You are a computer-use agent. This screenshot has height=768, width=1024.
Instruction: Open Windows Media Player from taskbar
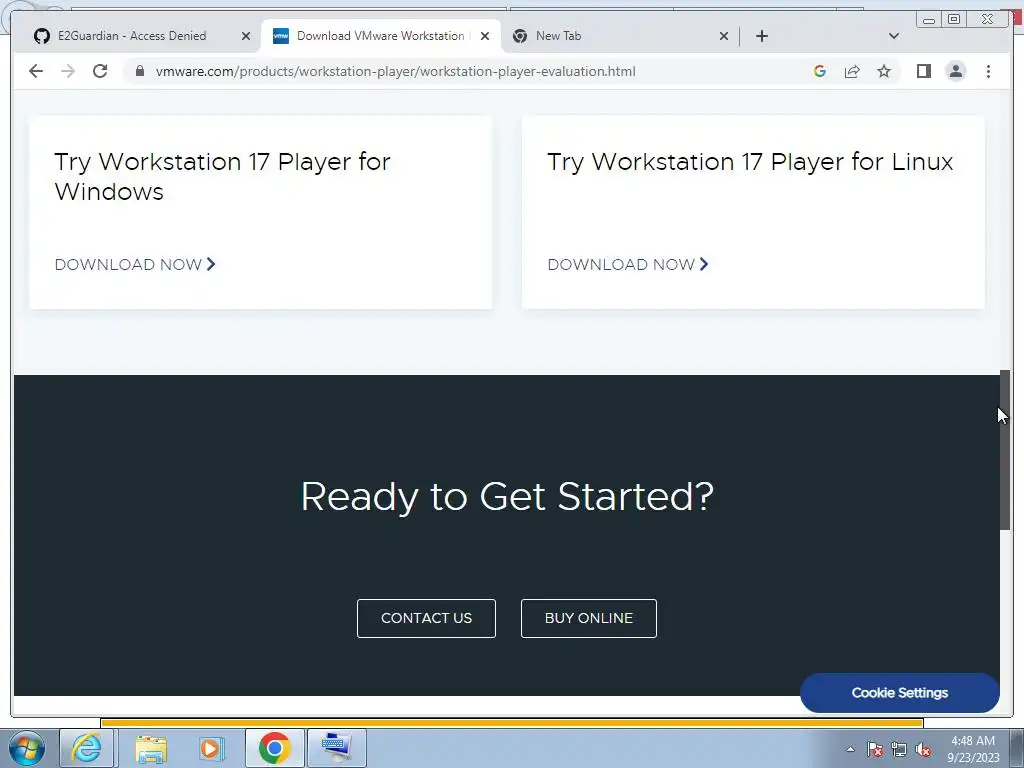click(x=211, y=748)
